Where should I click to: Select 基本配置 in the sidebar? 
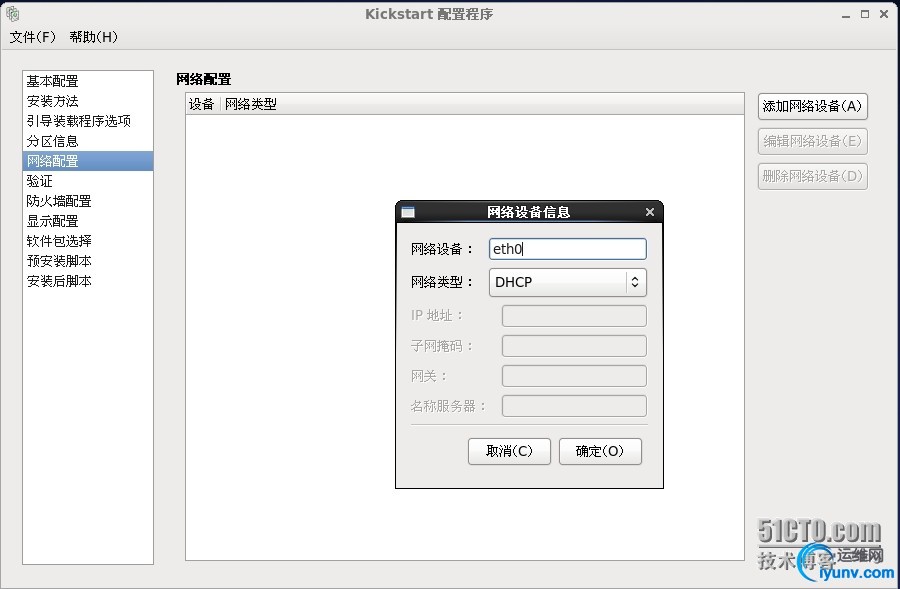point(88,82)
